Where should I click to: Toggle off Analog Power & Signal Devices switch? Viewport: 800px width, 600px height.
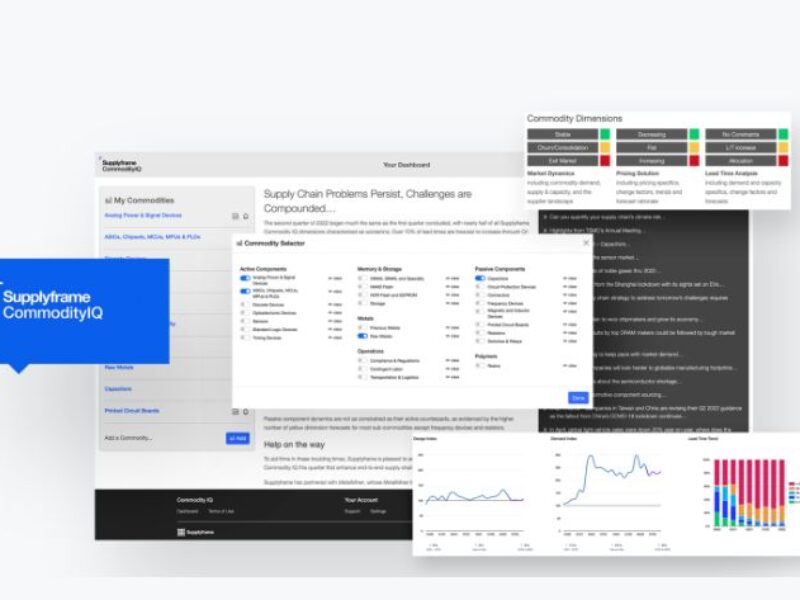coord(245,278)
